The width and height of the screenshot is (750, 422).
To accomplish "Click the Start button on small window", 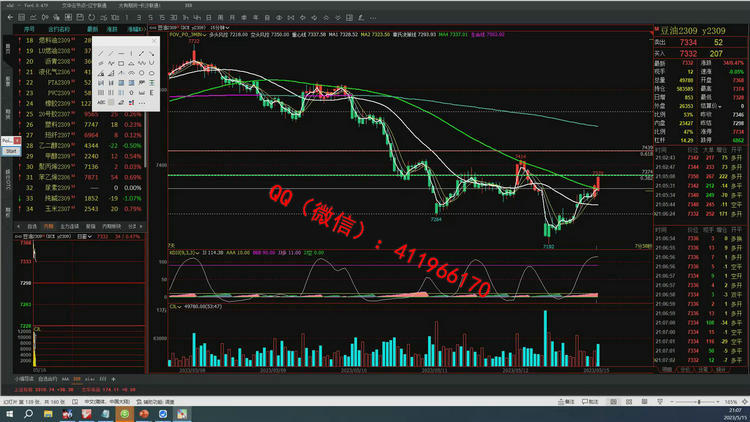I will [11, 151].
